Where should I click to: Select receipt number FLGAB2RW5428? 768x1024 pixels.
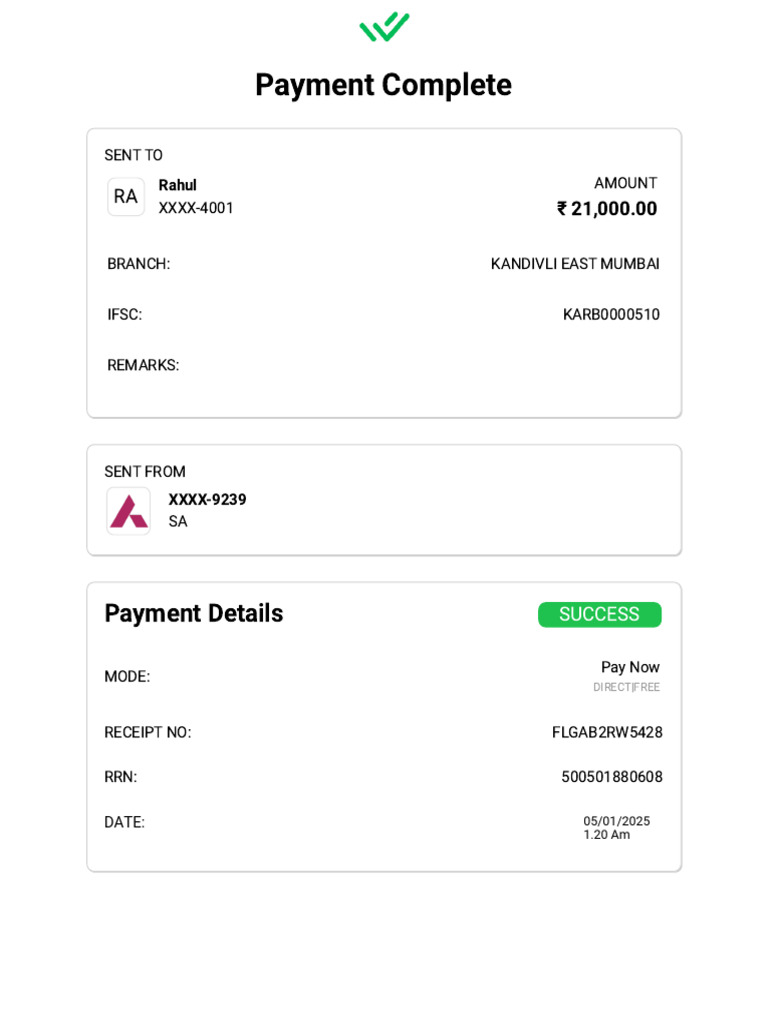tap(607, 733)
